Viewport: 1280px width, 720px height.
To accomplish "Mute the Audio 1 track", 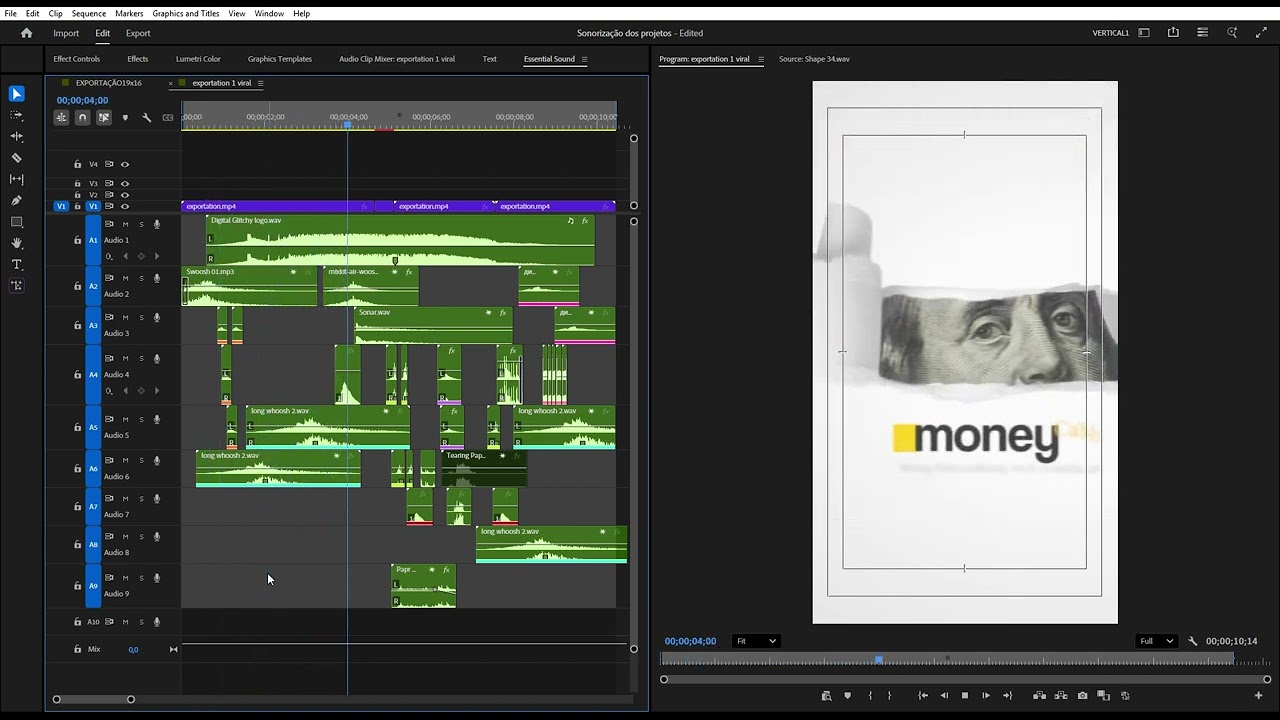I will [125, 224].
